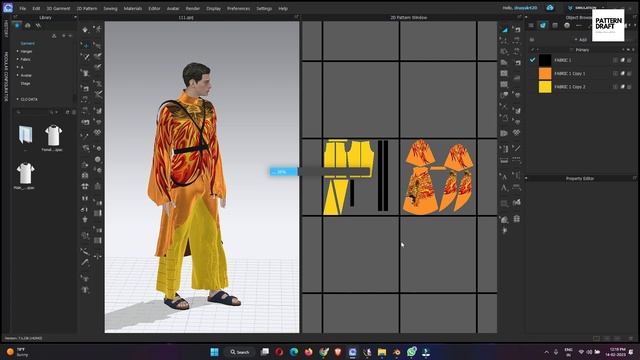
Task: Click the black FABRIC 1 color swatch
Action: click(545, 60)
